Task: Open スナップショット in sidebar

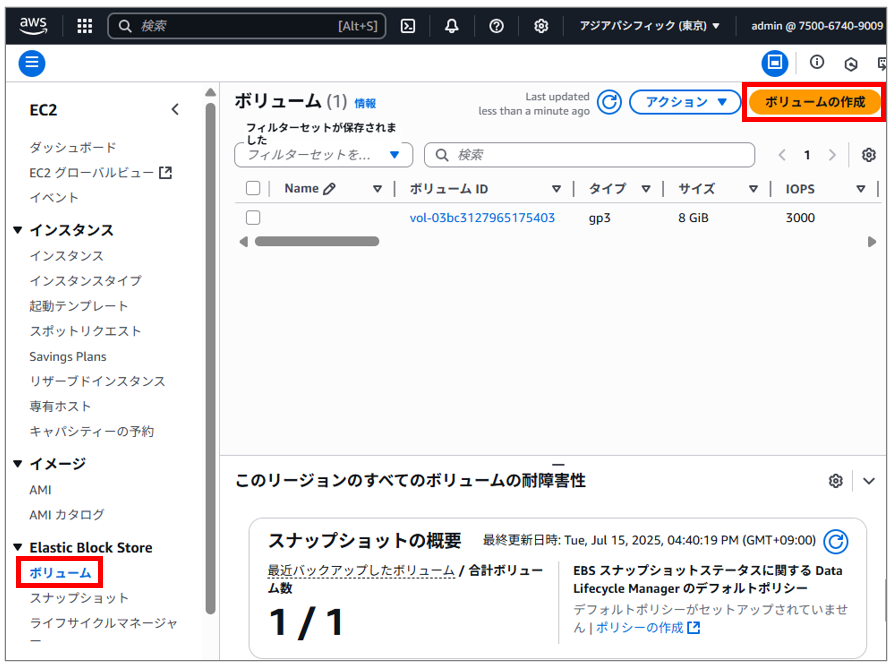Action: point(79,598)
